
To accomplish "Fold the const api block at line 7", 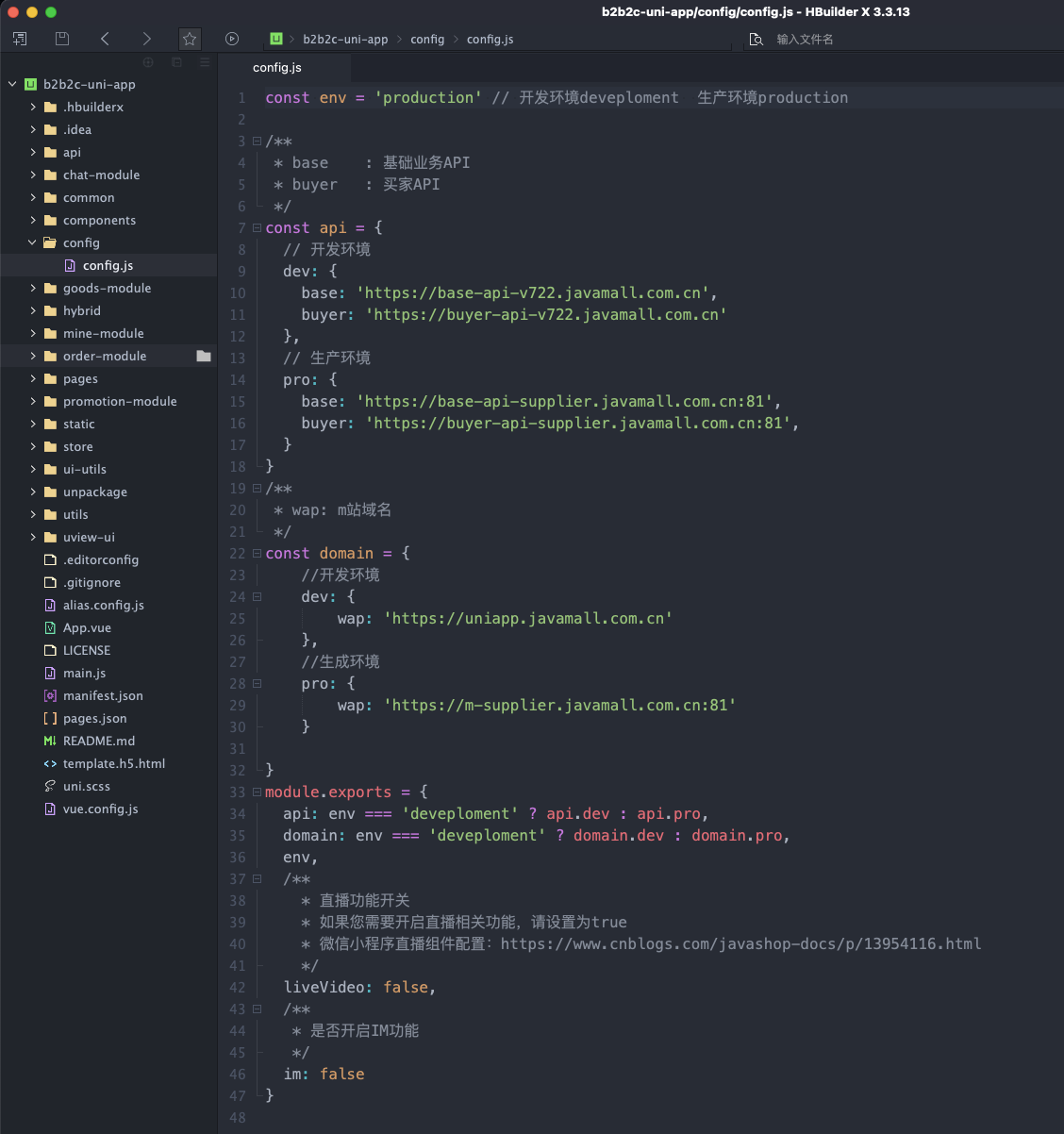I will (257, 227).
